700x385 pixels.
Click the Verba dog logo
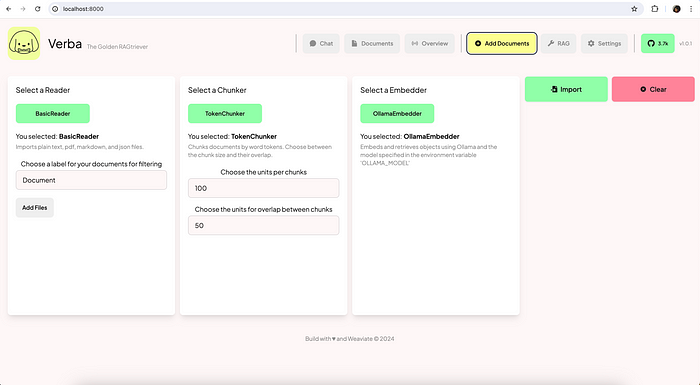point(24,43)
